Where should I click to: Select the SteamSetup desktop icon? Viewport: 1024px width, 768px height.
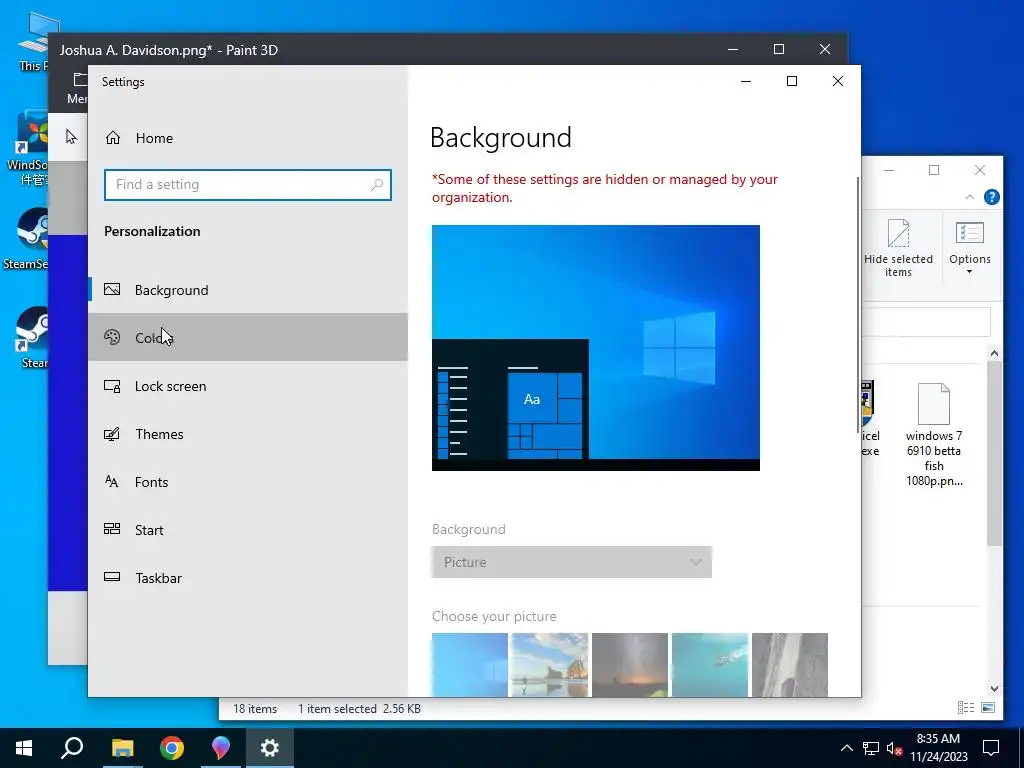coord(26,239)
